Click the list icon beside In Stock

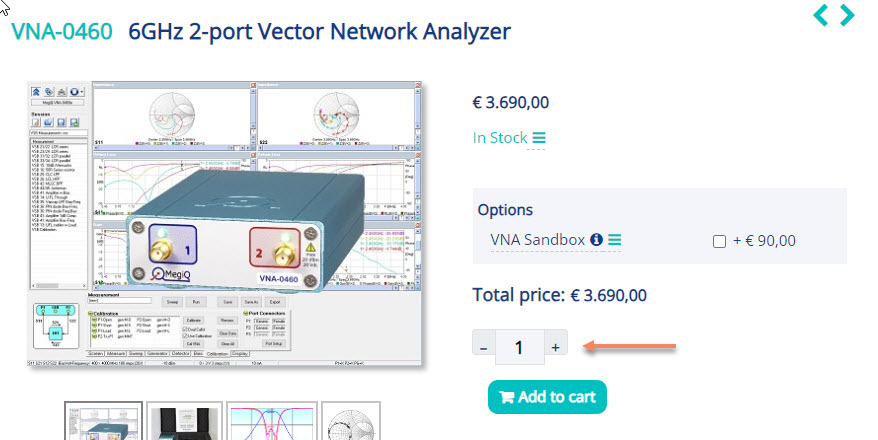tap(539, 138)
